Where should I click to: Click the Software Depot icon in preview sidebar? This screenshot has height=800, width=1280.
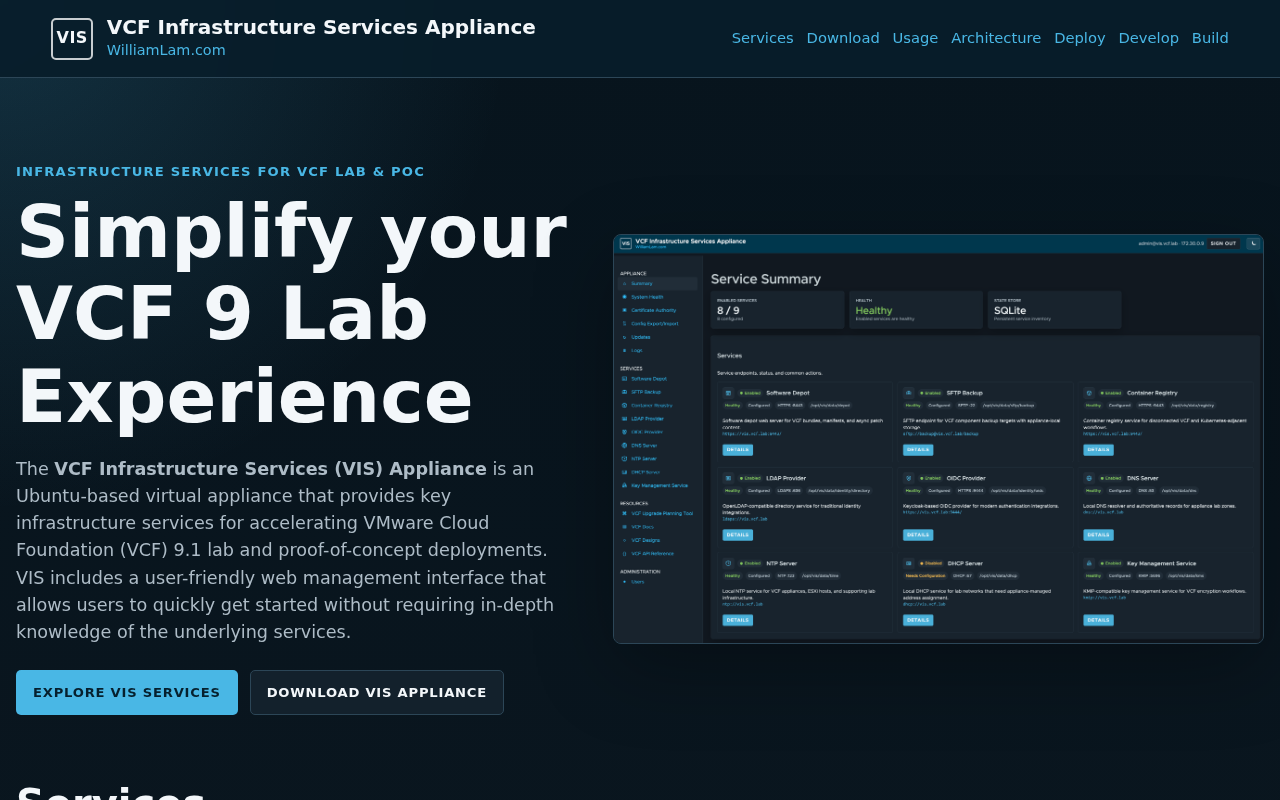tap(624, 379)
